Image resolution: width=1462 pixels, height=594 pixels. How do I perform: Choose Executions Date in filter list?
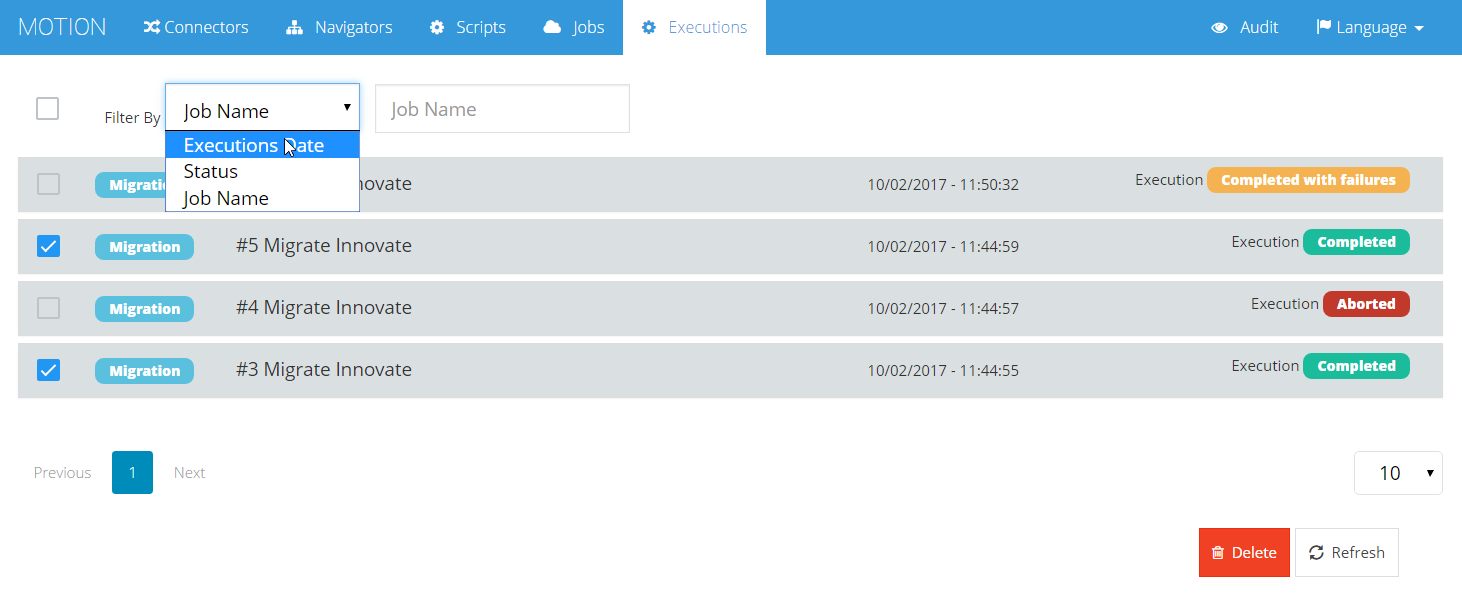pyautogui.click(x=262, y=145)
